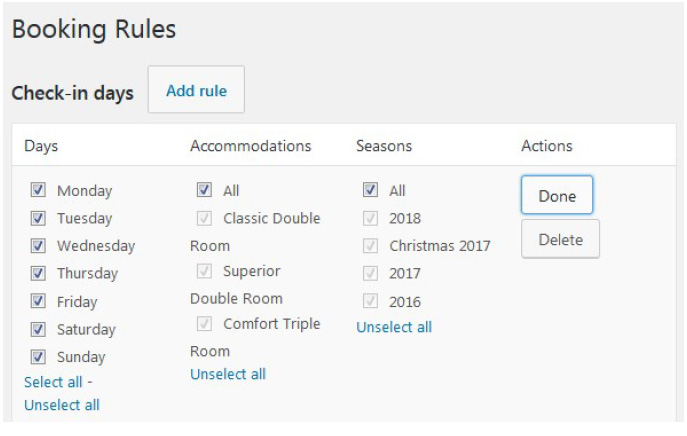Click Select all under Days
This screenshot has width=687, height=436.
click(53, 382)
